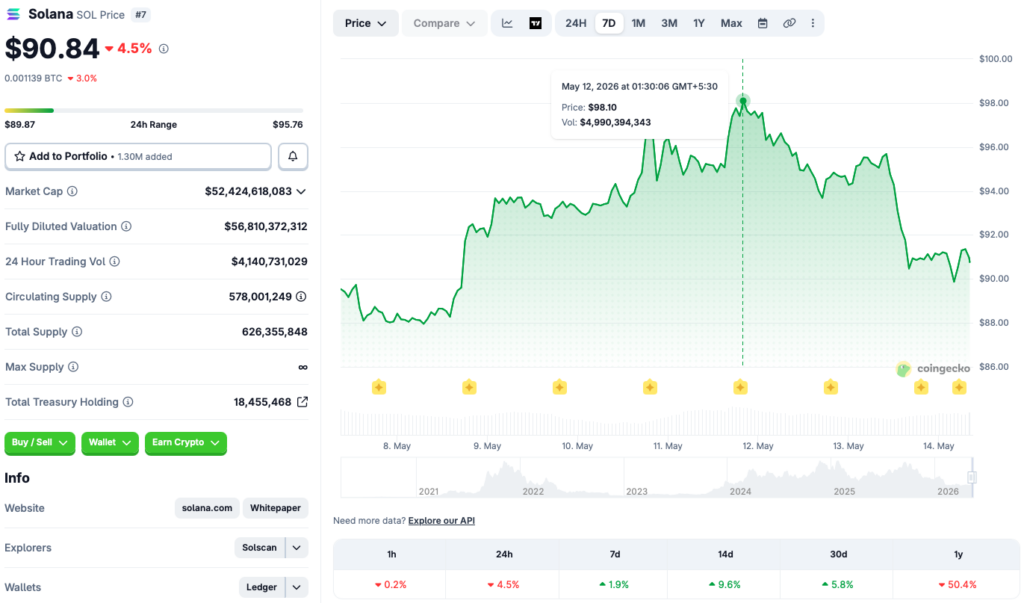The height and width of the screenshot is (603, 1024).
Task: Click news marker under 8. May
Action: click(x=379, y=387)
